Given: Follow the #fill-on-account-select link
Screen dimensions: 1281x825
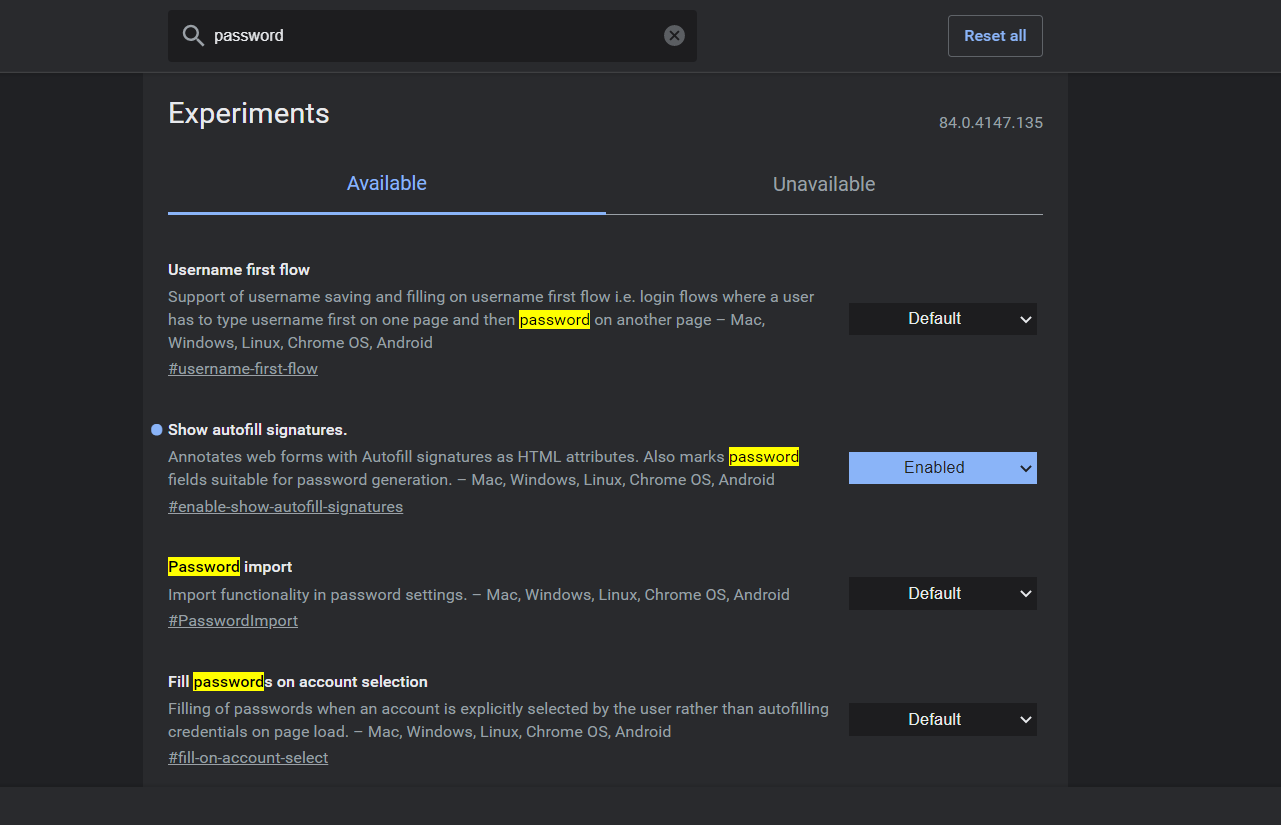Looking at the screenshot, I should point(248,758).
